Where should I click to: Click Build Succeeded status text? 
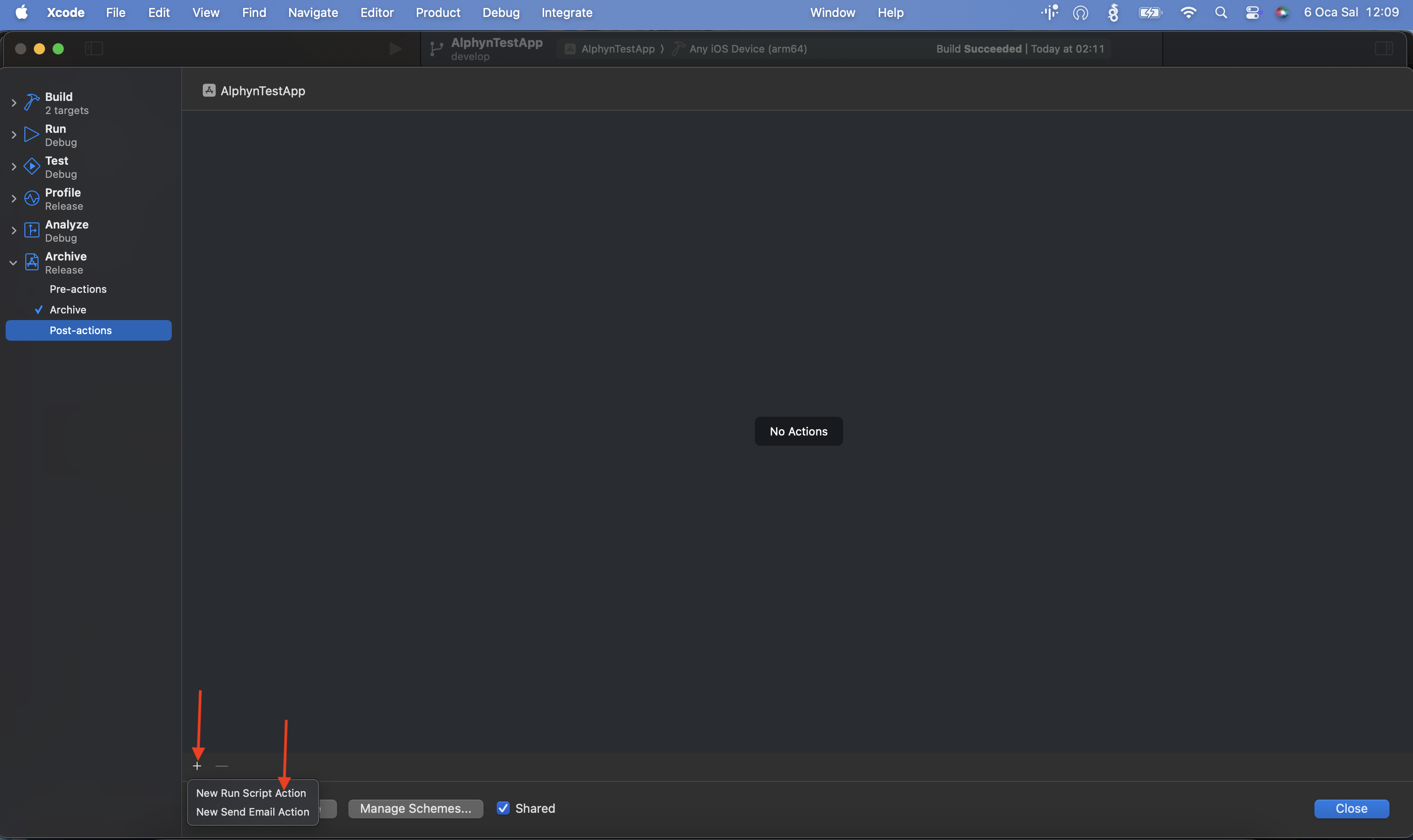click(x=978, y=49)
